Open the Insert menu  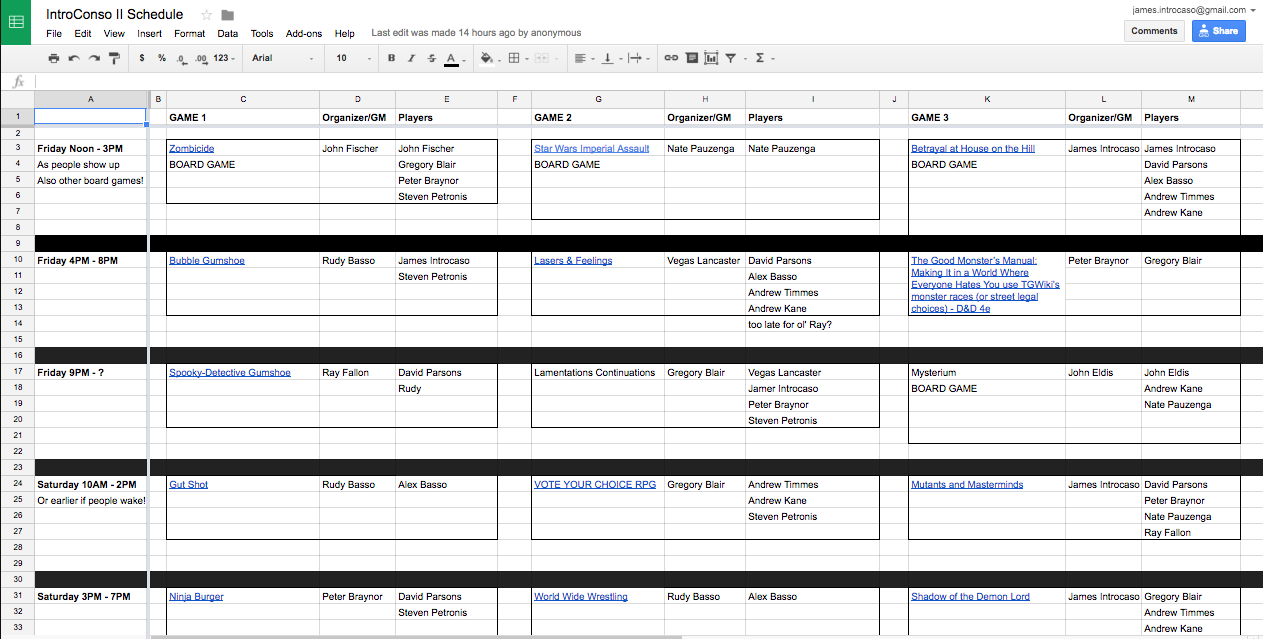pyautogui.click(x=149, y=34)
